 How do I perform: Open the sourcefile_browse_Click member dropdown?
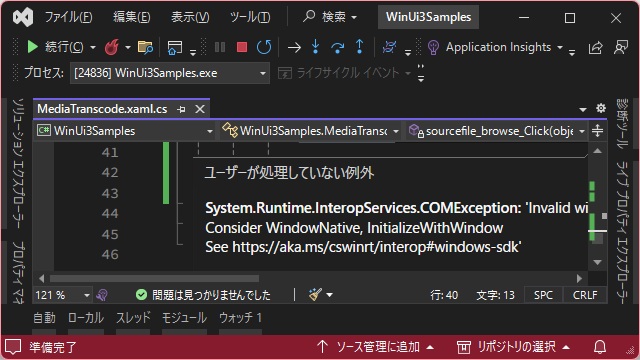click(x=496, y=131)
